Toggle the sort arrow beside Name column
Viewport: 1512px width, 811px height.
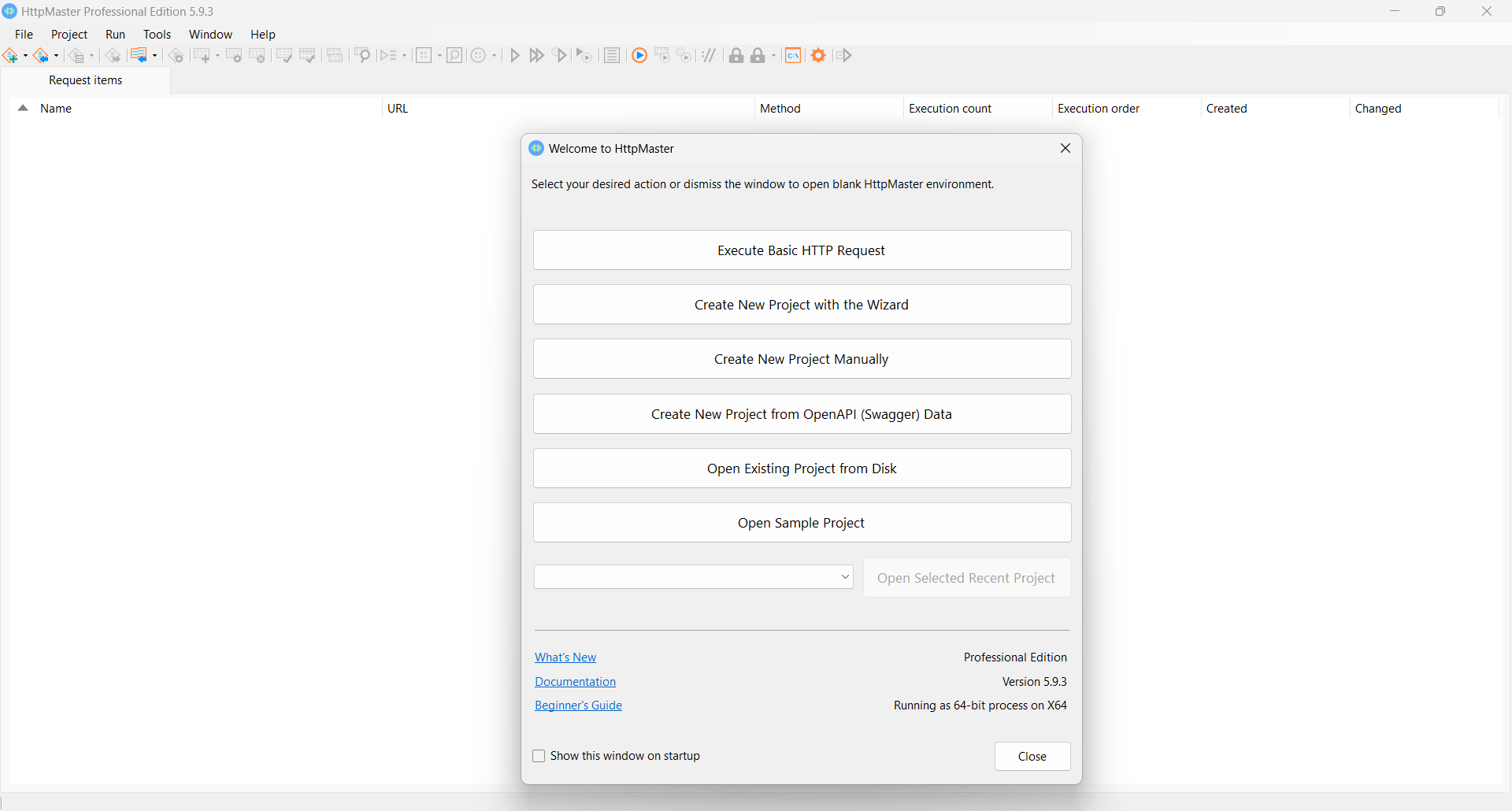[23, 109]
